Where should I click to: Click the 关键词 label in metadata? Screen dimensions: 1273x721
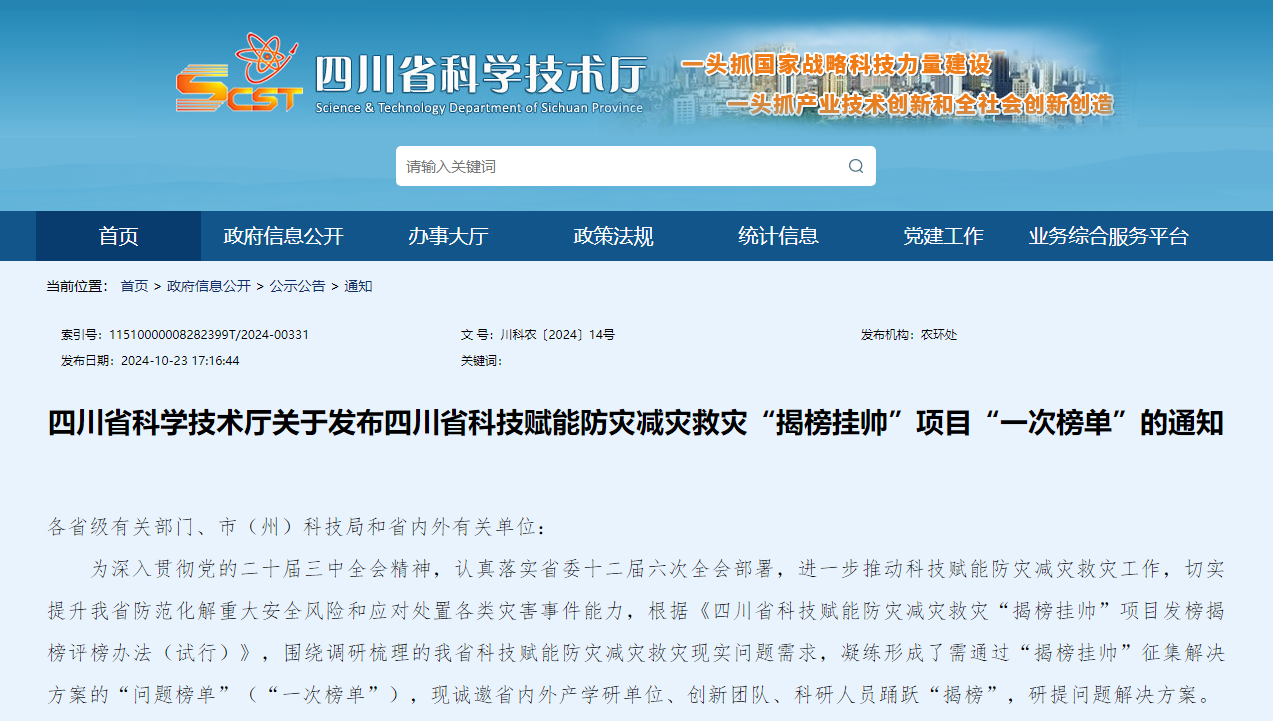click(481, 360)
